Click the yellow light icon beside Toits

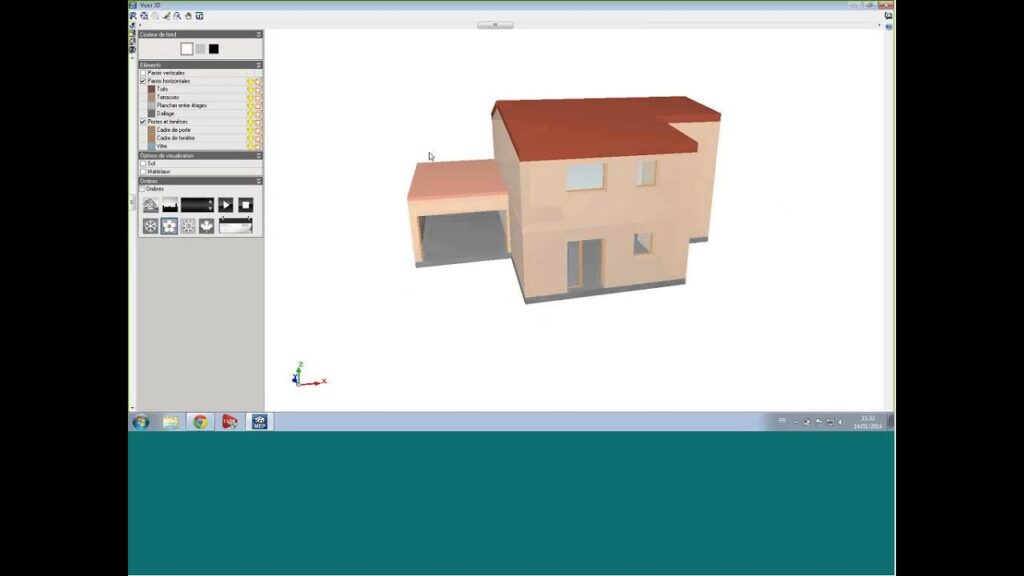250,89
